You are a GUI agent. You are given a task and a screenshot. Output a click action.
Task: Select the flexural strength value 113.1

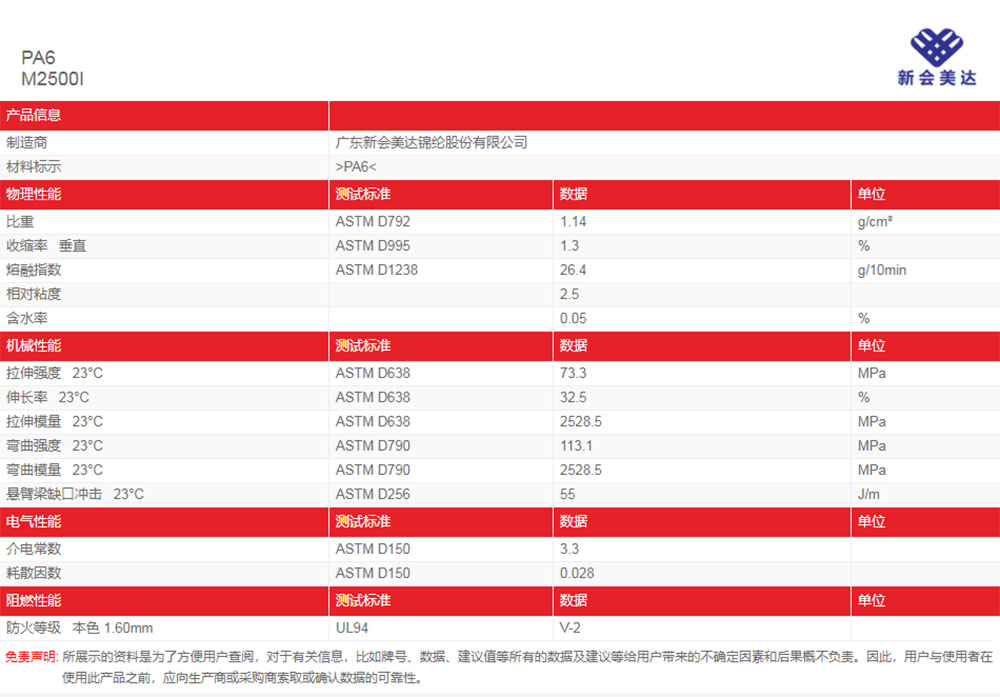tap(576, 446)
